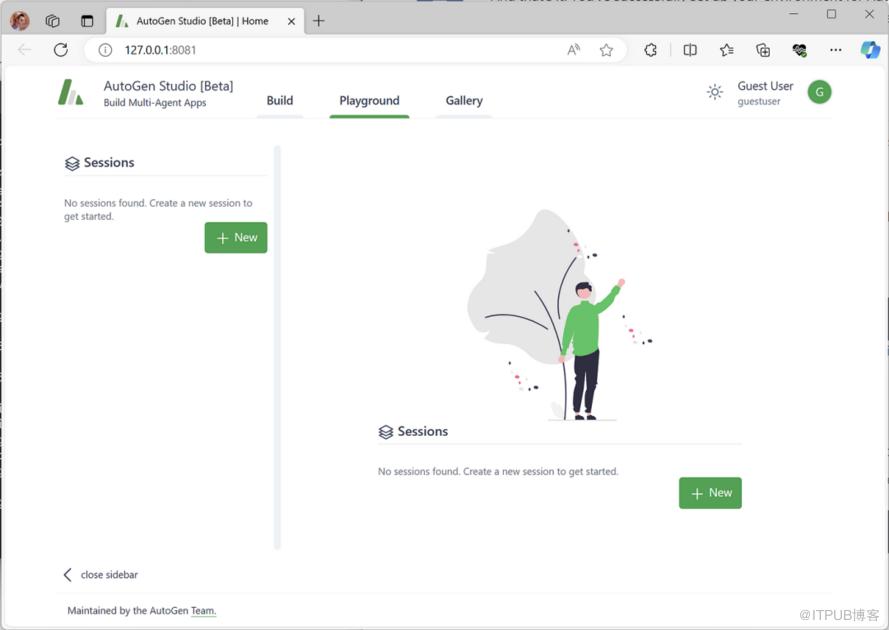889x630 pixels.
Task: Click the green G user avatar
Action: pyautogui.click(x=819, y=92)
